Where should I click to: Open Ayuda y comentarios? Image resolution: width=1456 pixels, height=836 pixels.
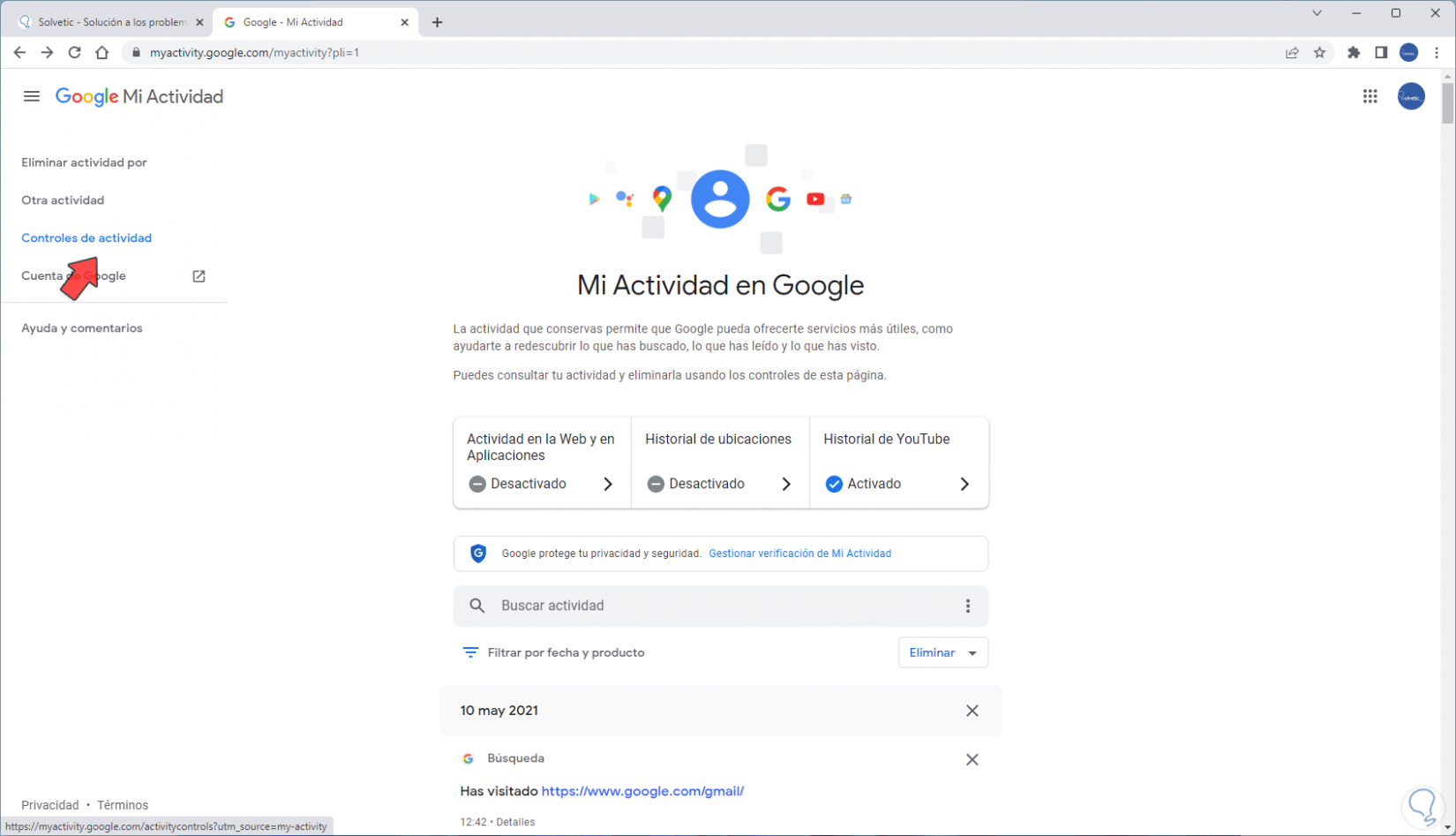82,328
